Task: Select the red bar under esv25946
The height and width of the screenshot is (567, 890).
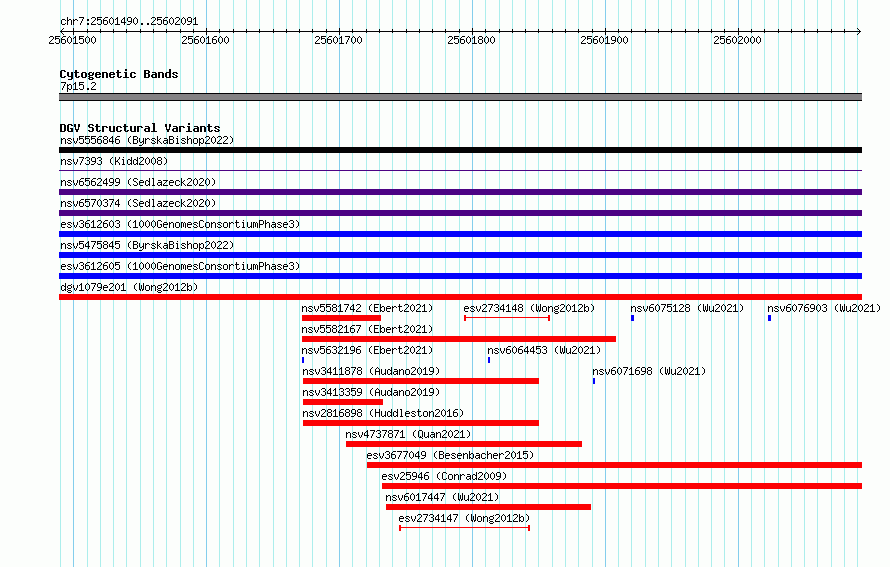Action: pos(622,486)
